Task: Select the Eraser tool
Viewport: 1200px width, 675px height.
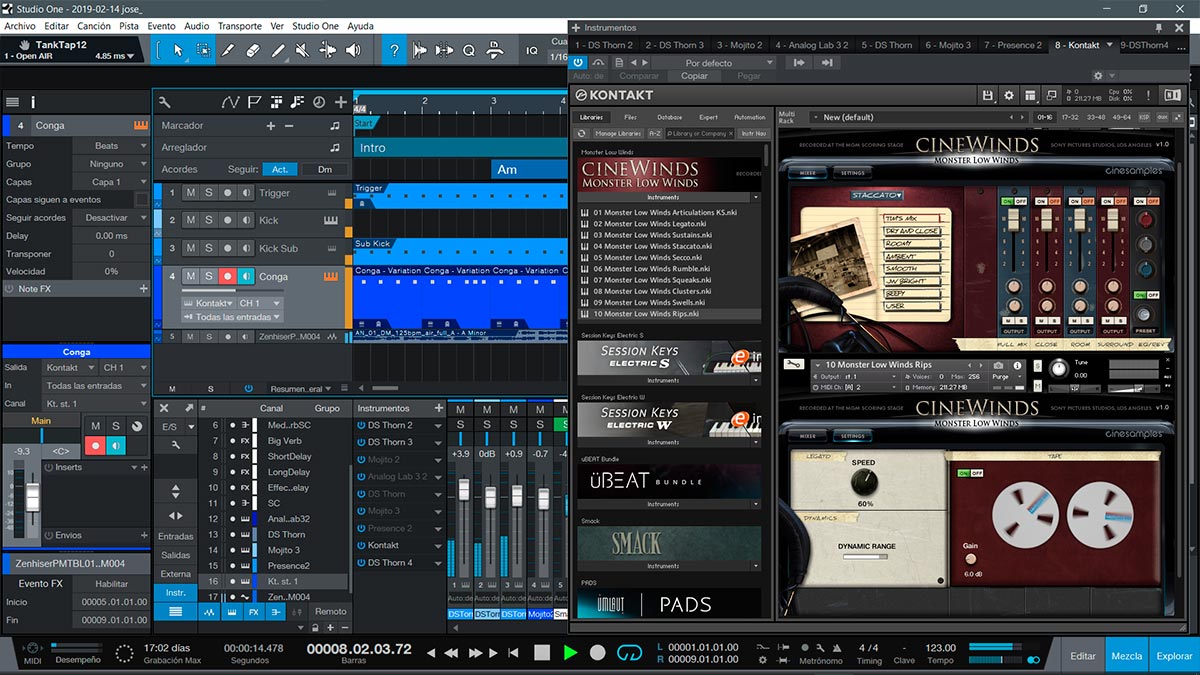Action: 253,50
